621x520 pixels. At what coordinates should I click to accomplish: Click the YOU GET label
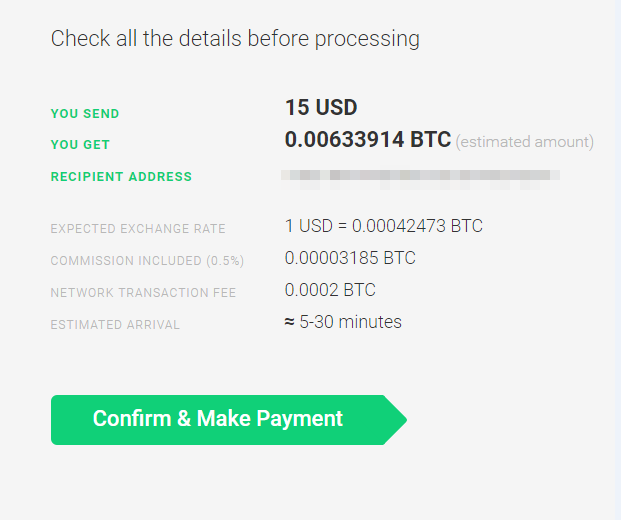pos(80,145)
